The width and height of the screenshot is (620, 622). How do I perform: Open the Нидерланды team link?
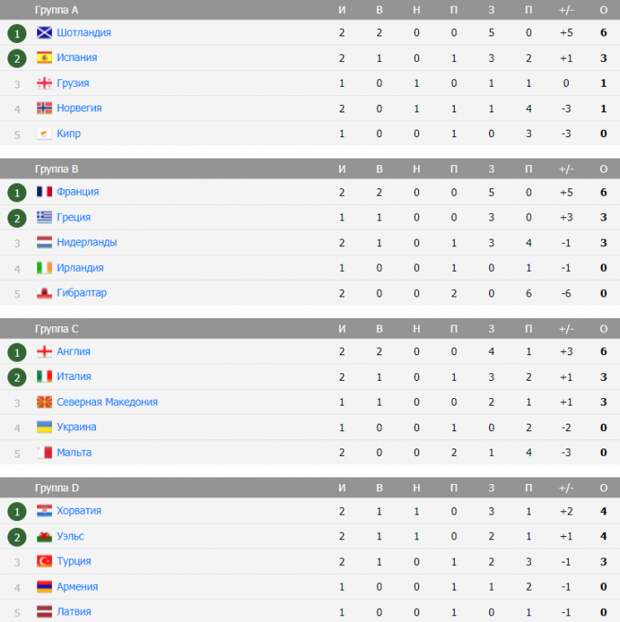pyautogui.click(x=87, y=242)
